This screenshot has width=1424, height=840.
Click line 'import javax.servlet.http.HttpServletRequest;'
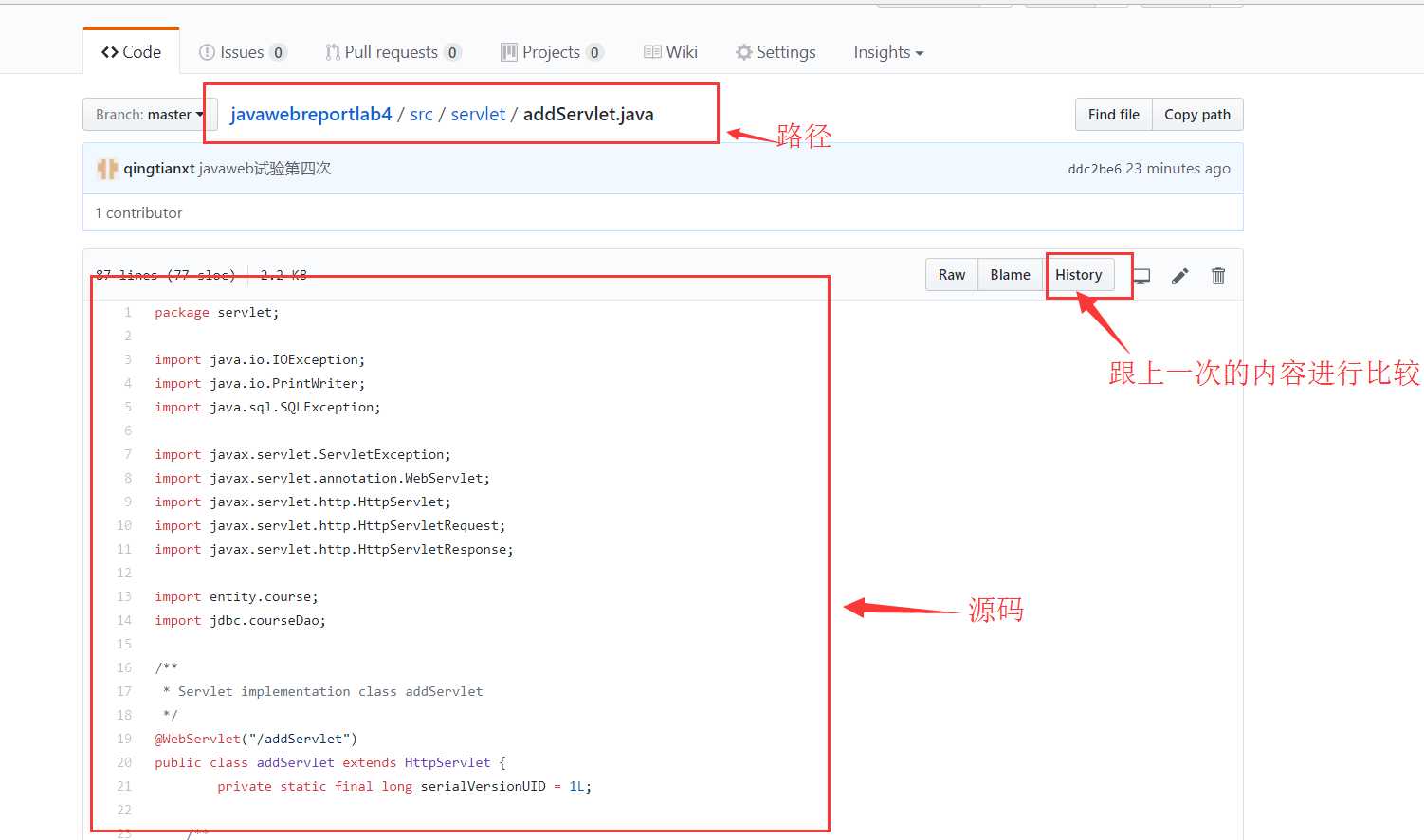(330, 525)
